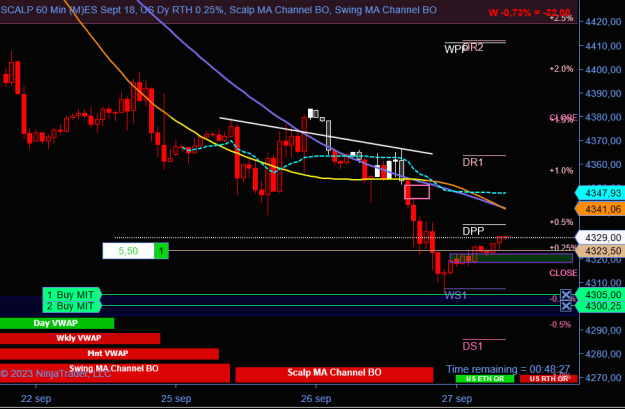The height and width of the screenshot is (409, 625).
Task: Click the W -0,73% weekly change text
Action: tap(529, 13)
